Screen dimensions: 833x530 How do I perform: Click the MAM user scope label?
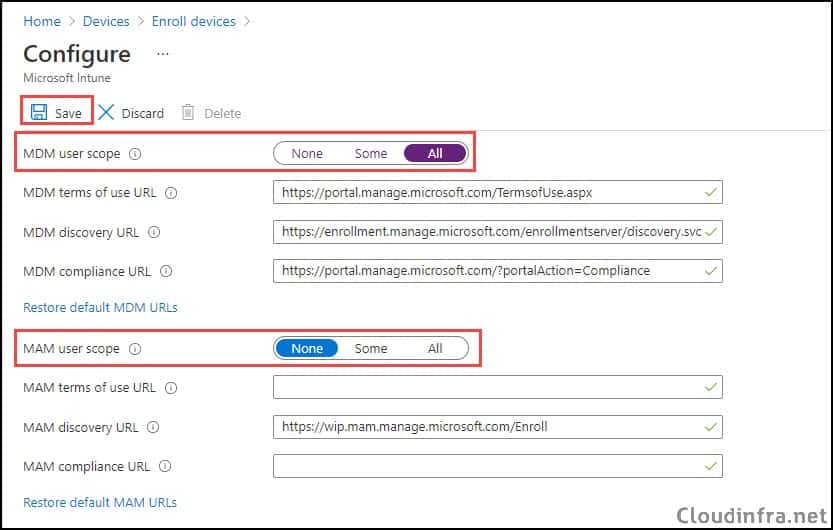tap(71, 349)
